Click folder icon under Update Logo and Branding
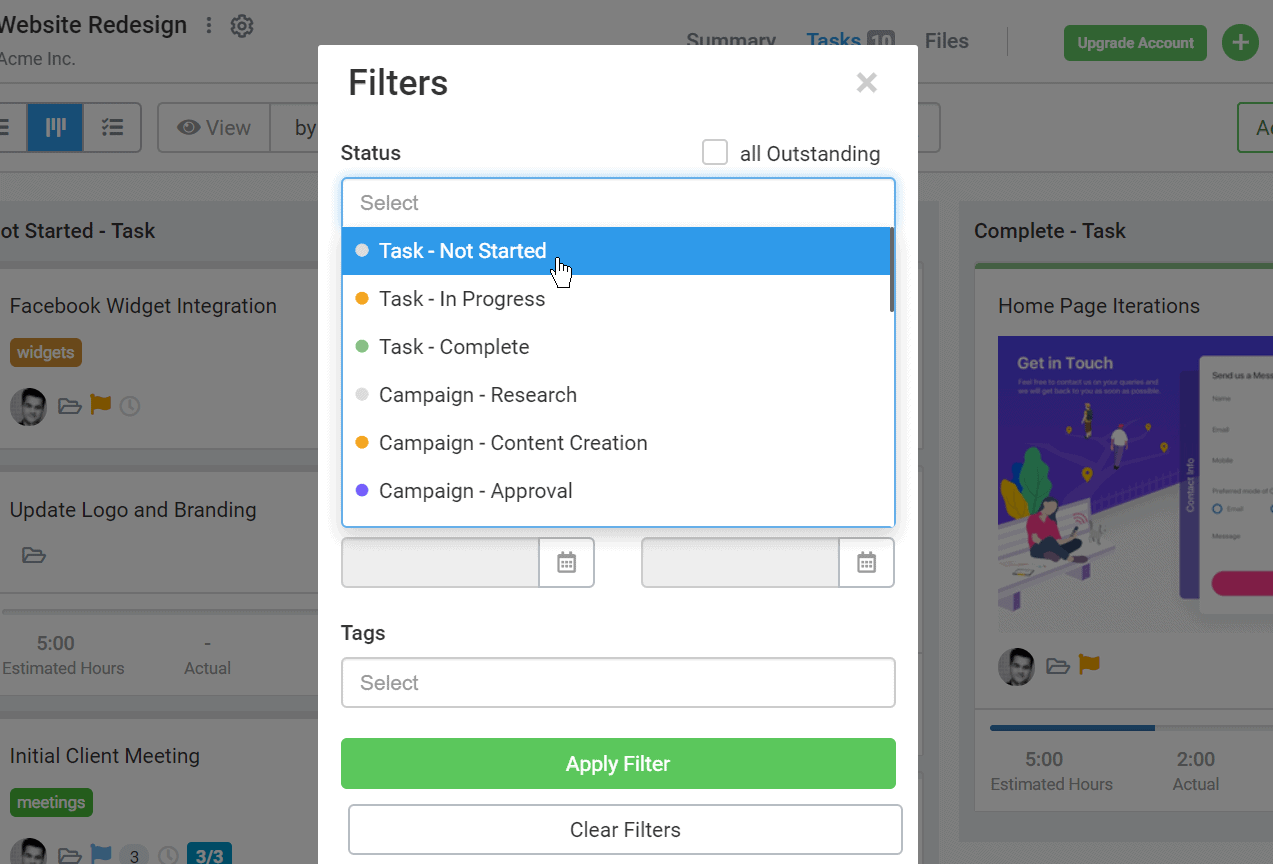 pyautogui.click(x=34, y=555)
